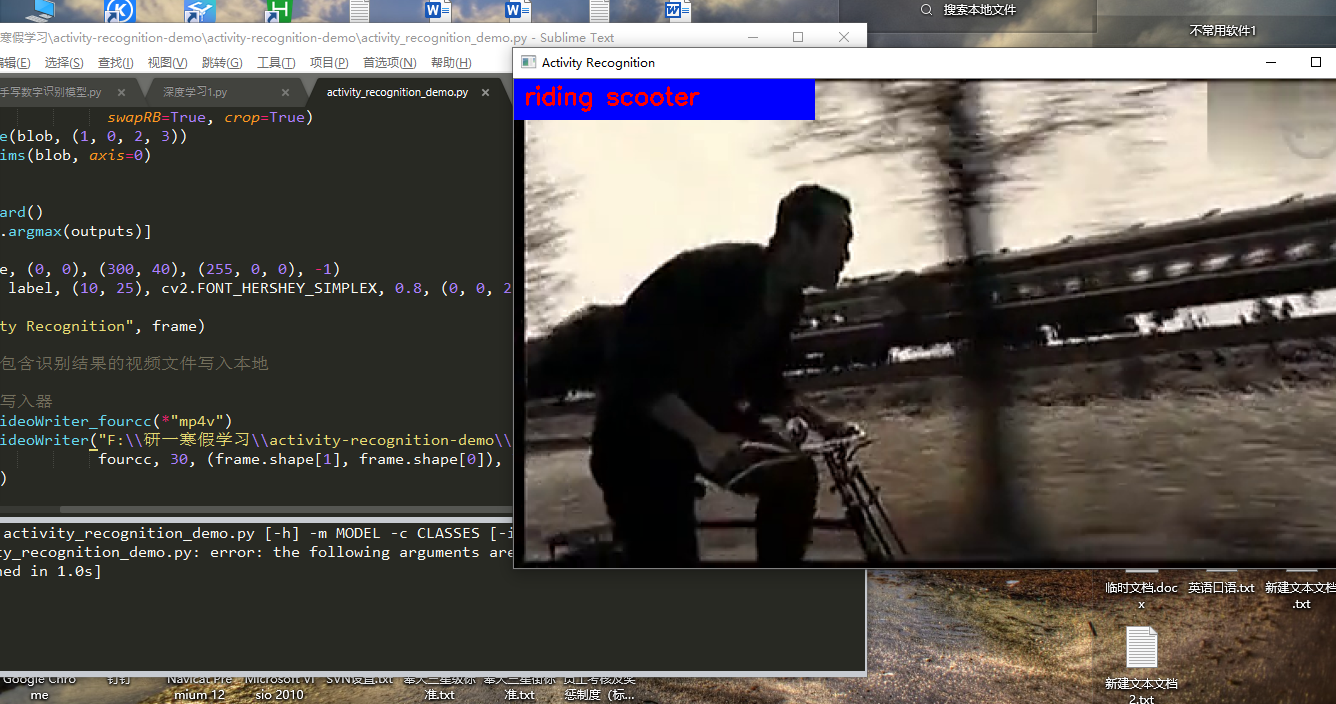Open the 新建文本文档2.txt desktop file icon

[x=1141, y=650]
